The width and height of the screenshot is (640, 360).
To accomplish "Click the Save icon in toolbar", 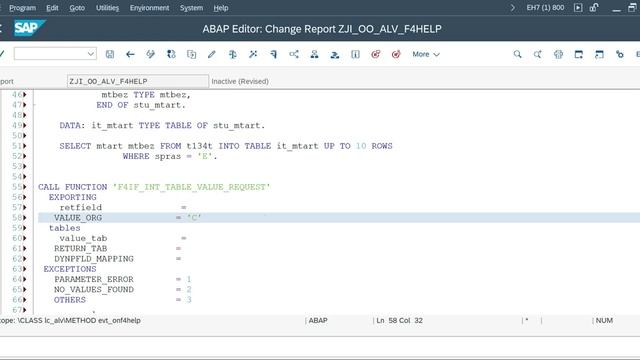I will (110, 54).
